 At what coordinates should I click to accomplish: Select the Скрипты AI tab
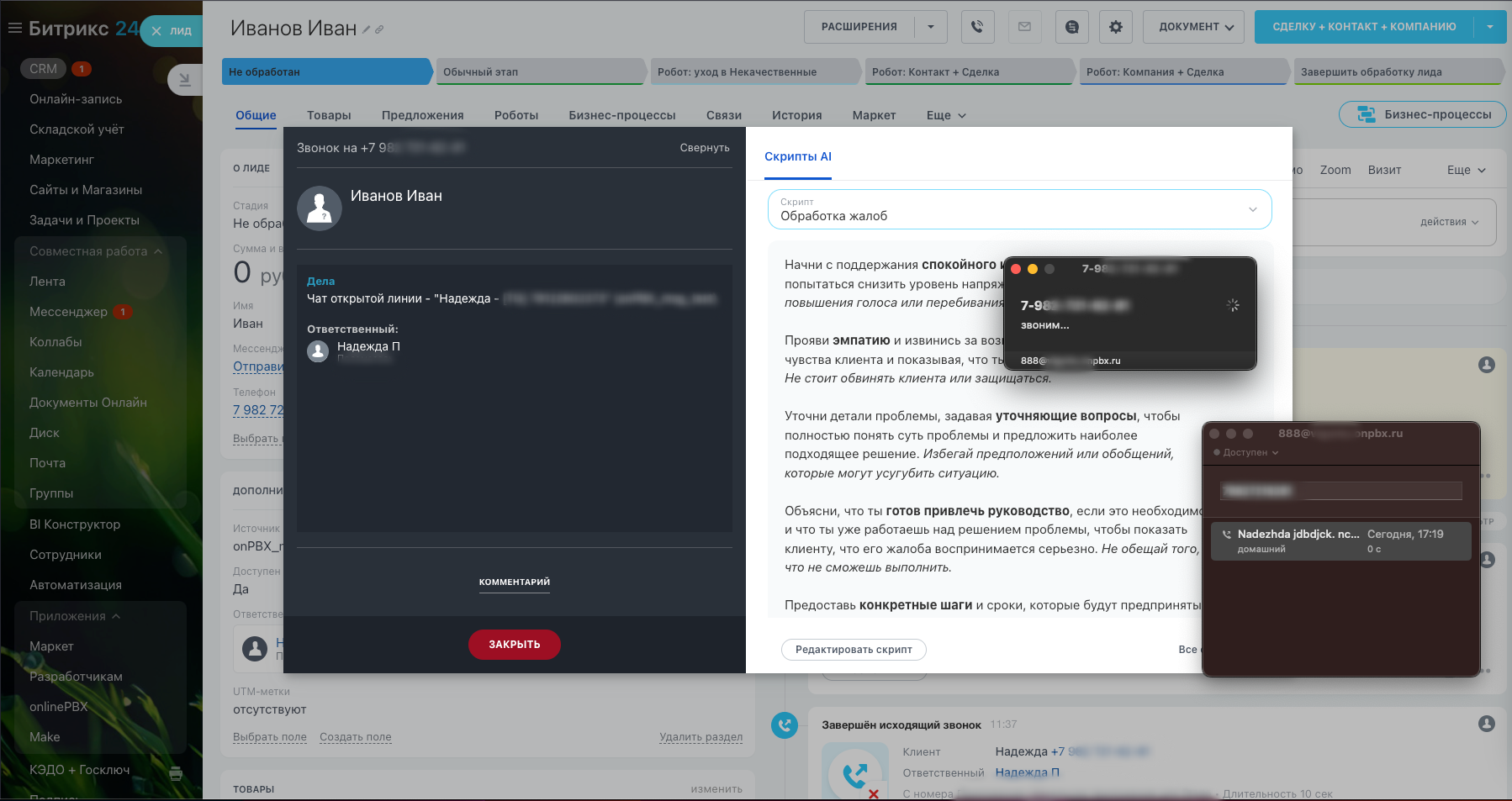(798, 156)
